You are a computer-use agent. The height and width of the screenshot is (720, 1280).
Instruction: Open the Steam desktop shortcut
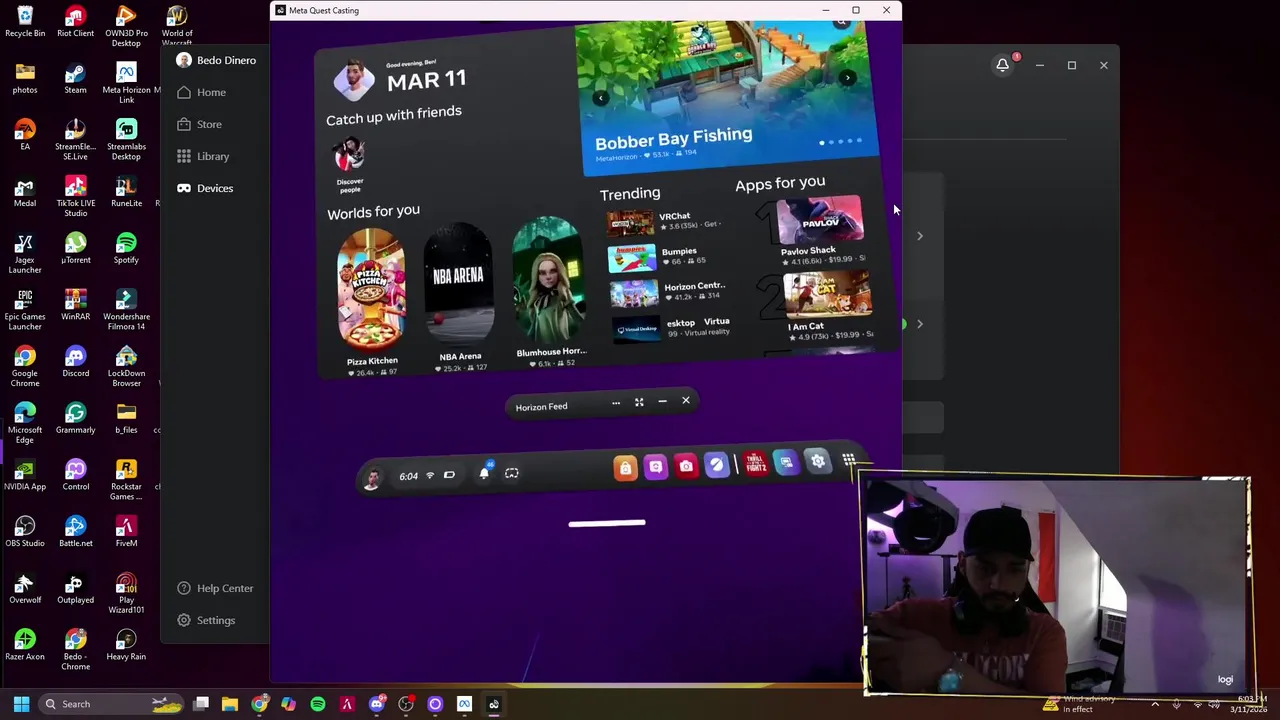point(75,79)
